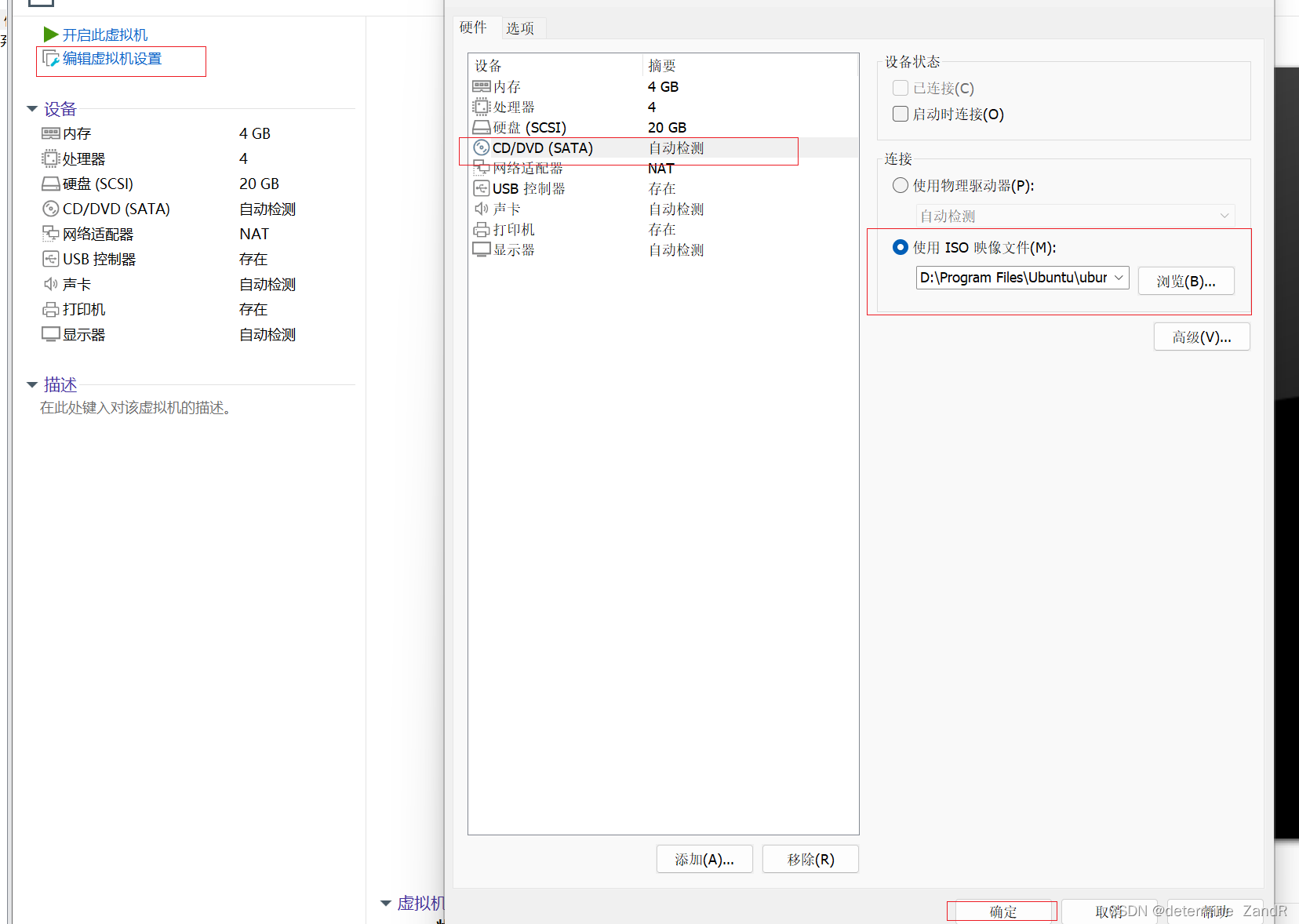This screenshot has height=924, width=1299.
Task: Click 20 GB value in left panel
Action: pyautogui.click(x=260, y=184)
